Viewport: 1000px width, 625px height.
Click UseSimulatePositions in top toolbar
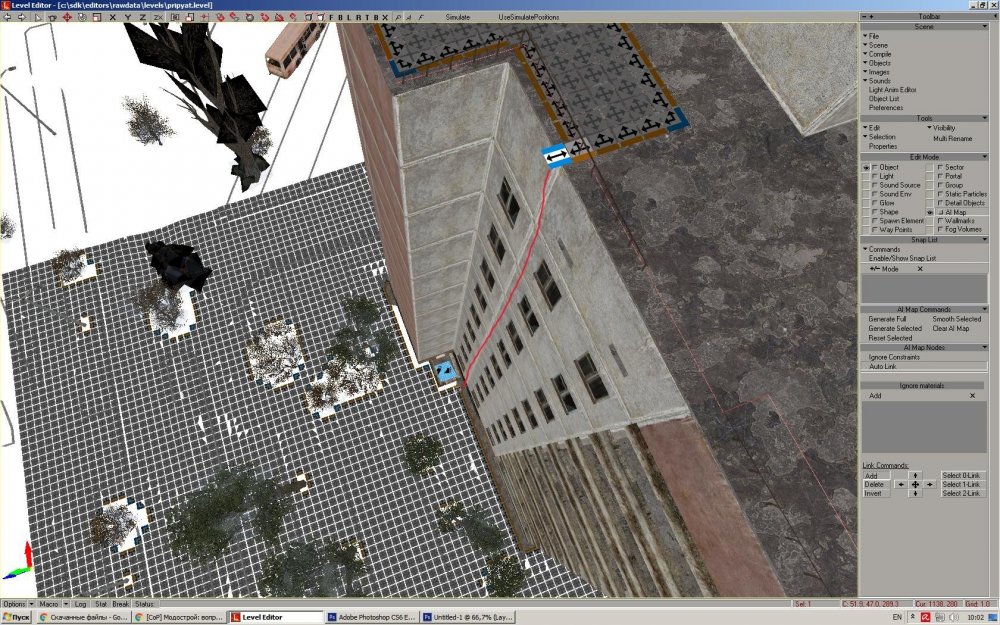529,17
